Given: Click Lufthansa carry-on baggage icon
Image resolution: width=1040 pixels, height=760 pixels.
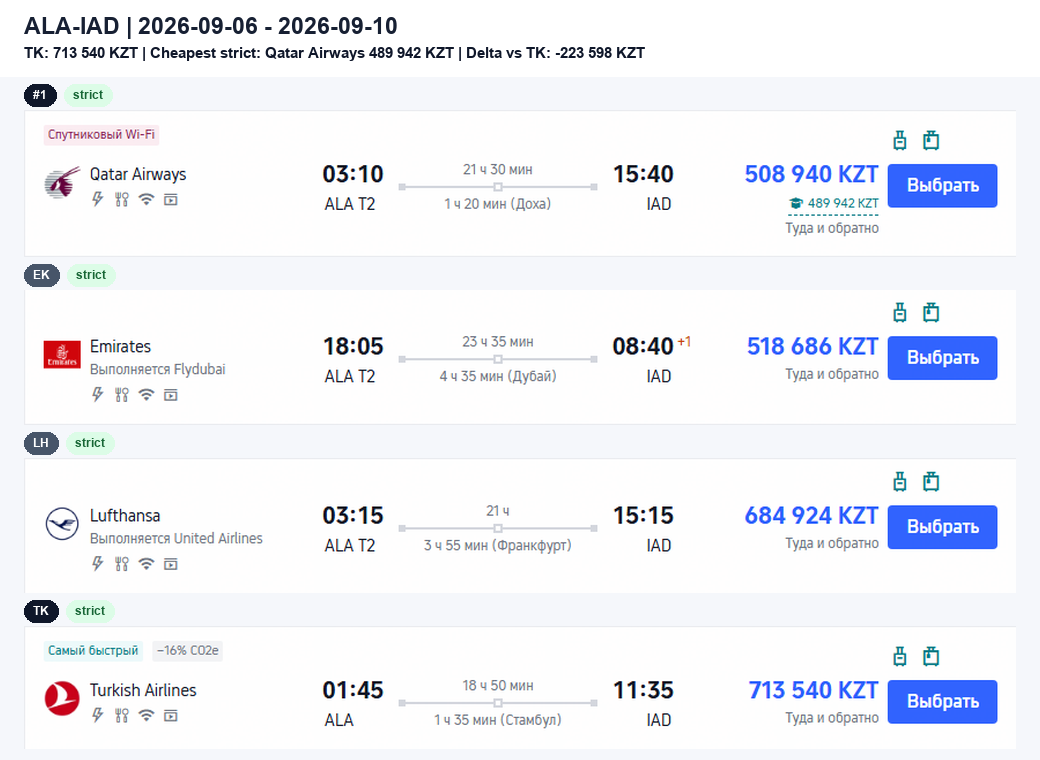Looking at the screenshot, I should (x=899, y=481).
